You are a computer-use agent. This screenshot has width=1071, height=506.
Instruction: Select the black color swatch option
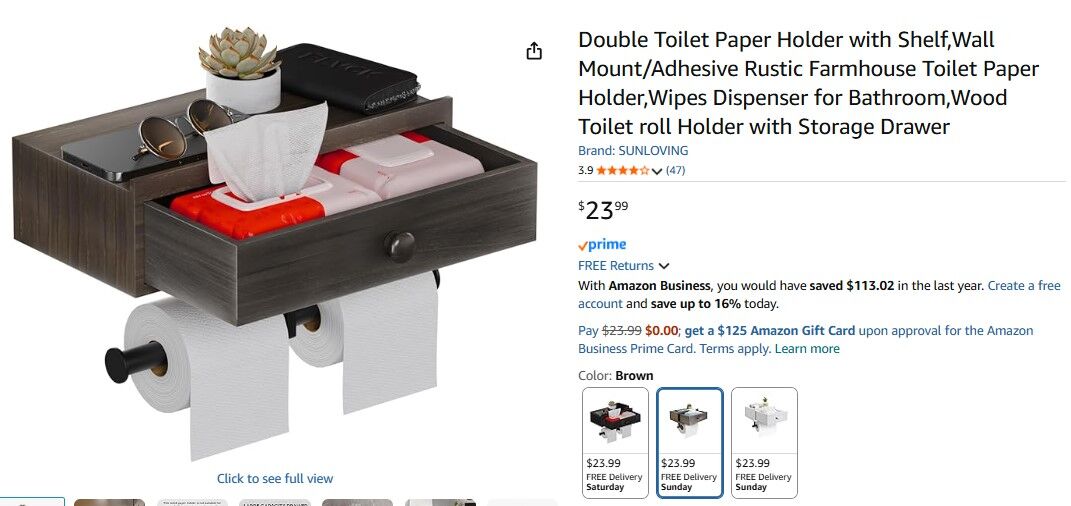click(615, 442)
